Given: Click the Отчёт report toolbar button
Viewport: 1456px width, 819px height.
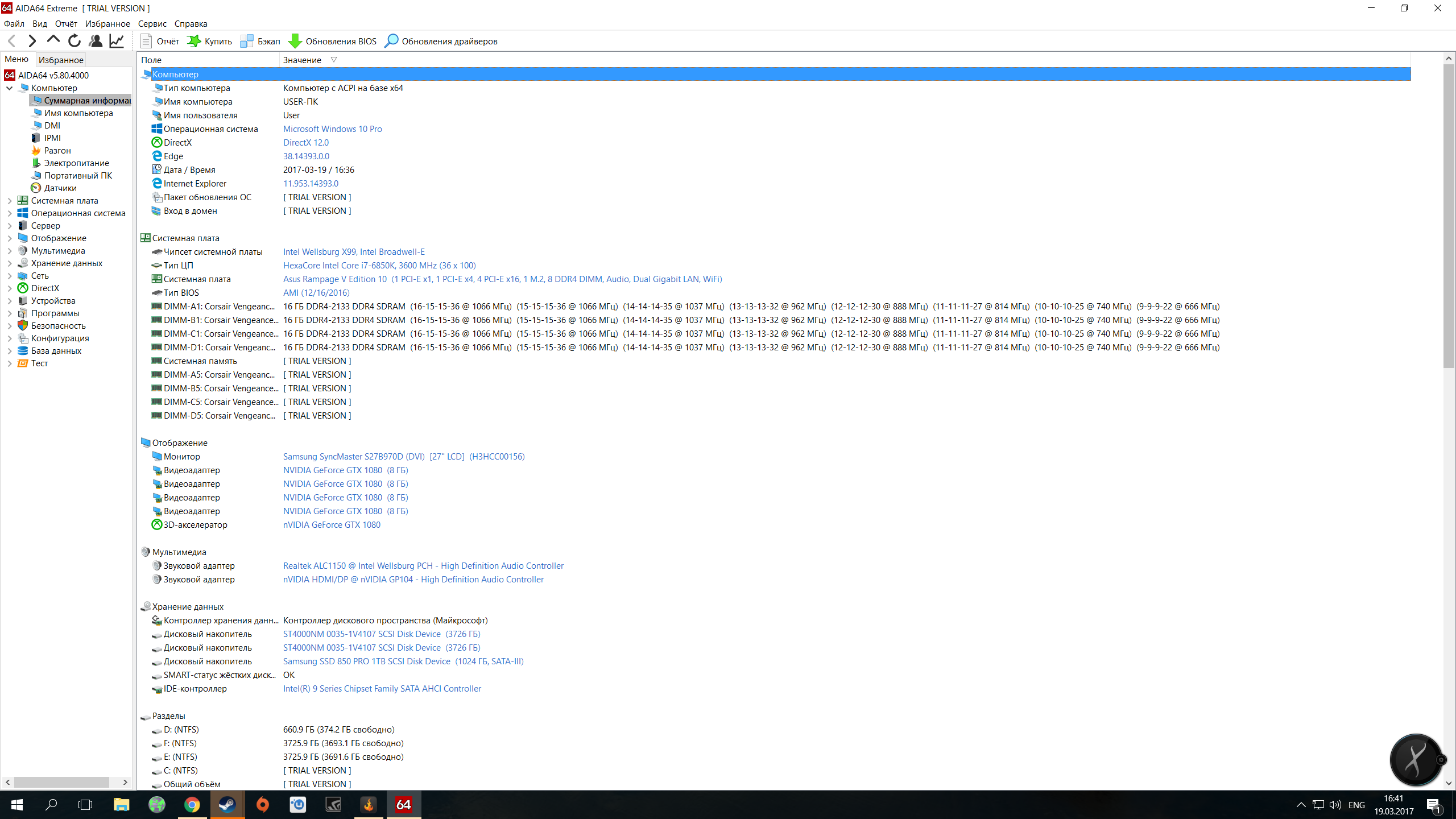Looking at the screenshot, I should coord(160,41).
